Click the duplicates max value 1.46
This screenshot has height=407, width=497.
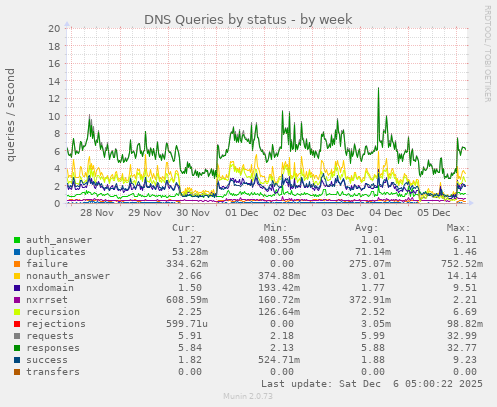pyautogui.click(x=465, y=252)
